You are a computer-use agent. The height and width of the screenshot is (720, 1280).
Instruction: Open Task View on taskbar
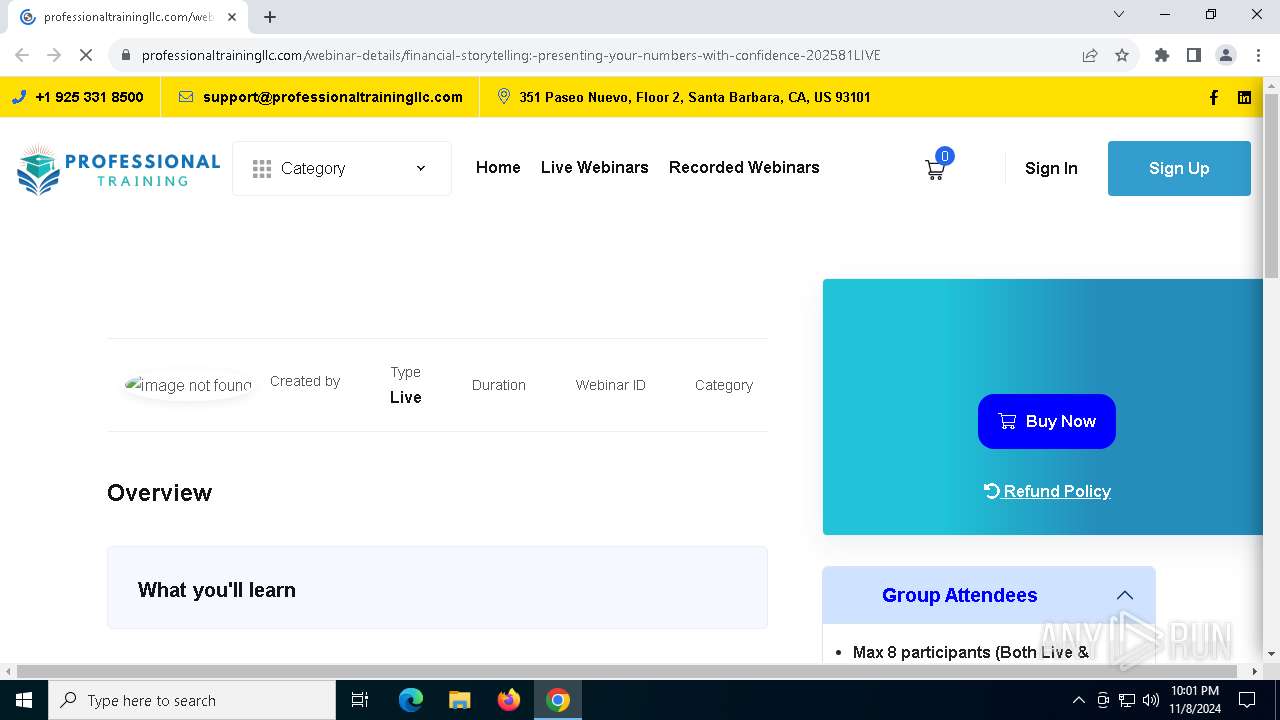point(360,700)
